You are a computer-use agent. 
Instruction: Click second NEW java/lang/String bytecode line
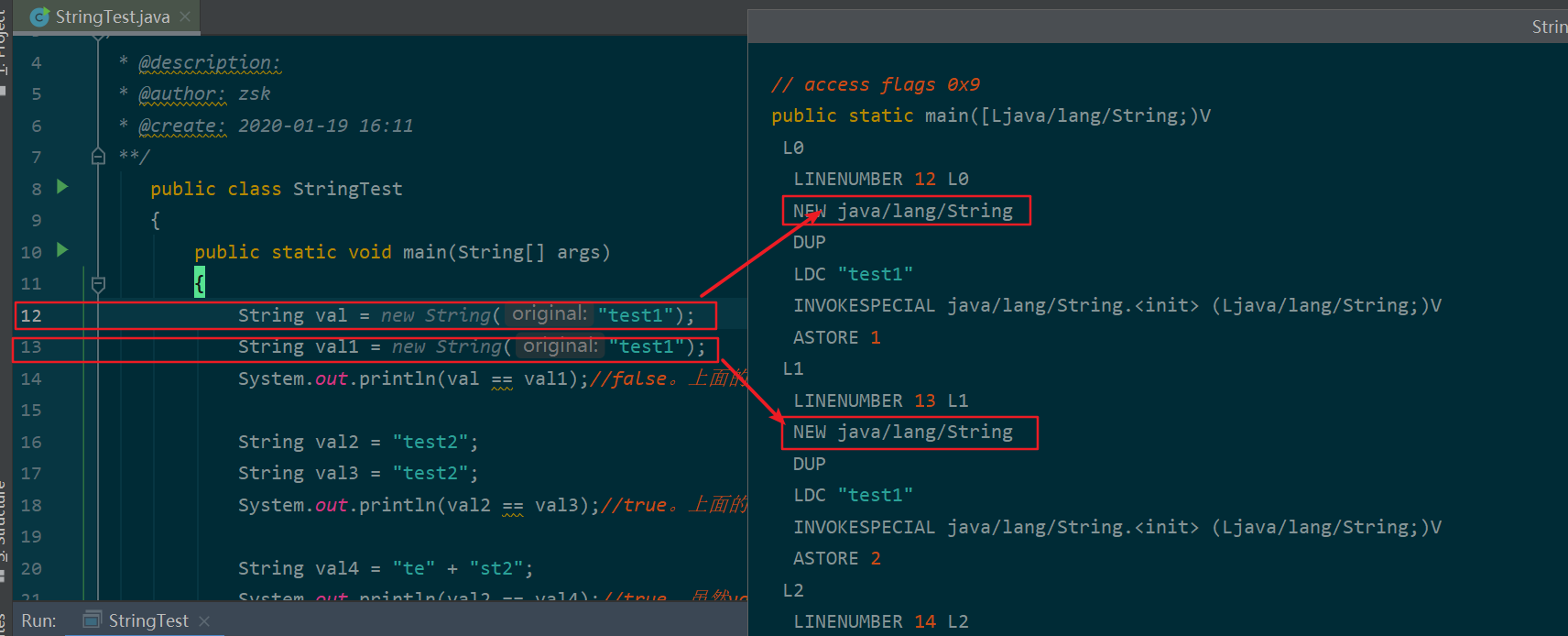pos(903,433)
